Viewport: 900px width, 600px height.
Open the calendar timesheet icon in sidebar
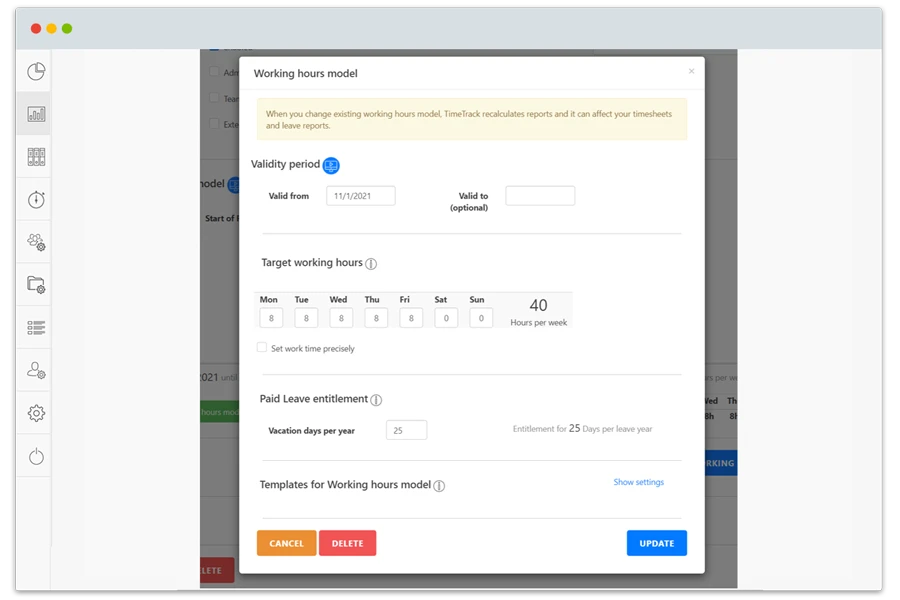34,156
